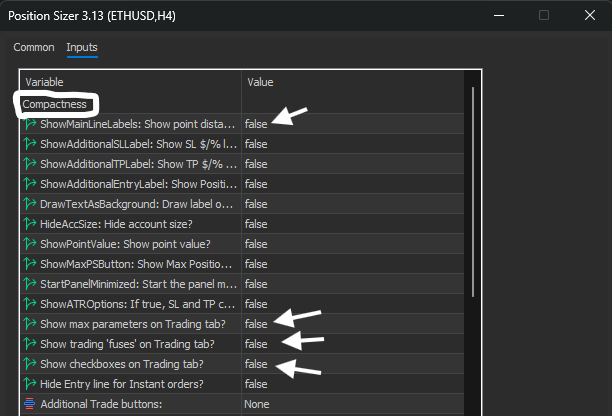
Task: Switch to the Common tab
Action: click(x=34, y=47)
